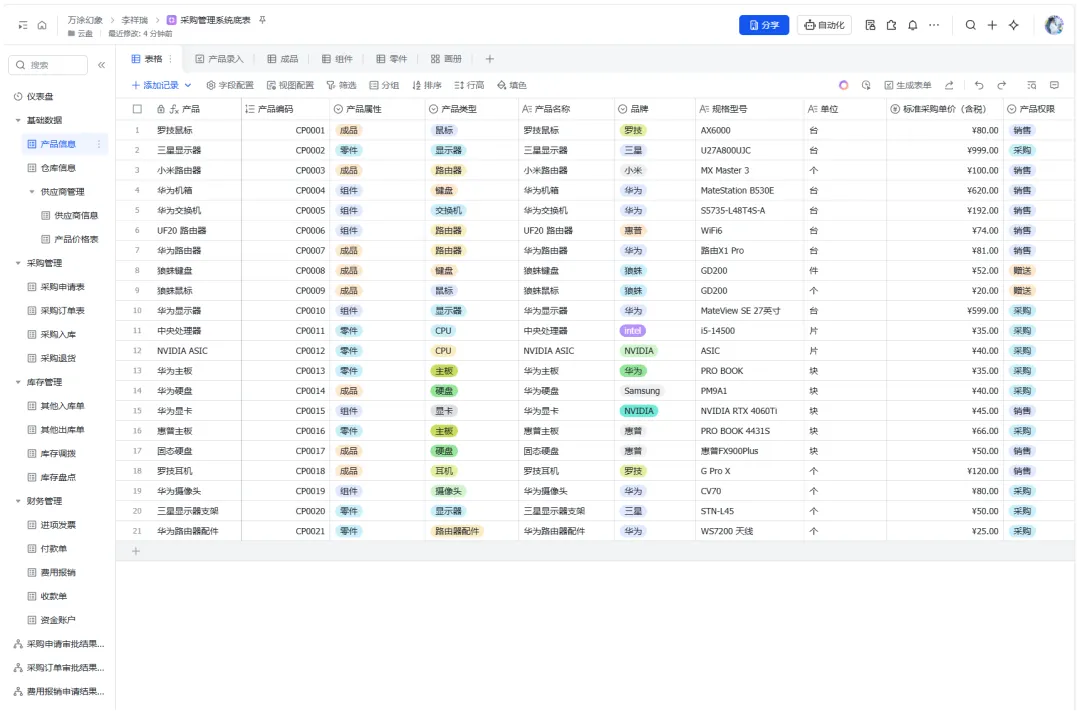Open the find-in-table icon in toolbar

1031,85
